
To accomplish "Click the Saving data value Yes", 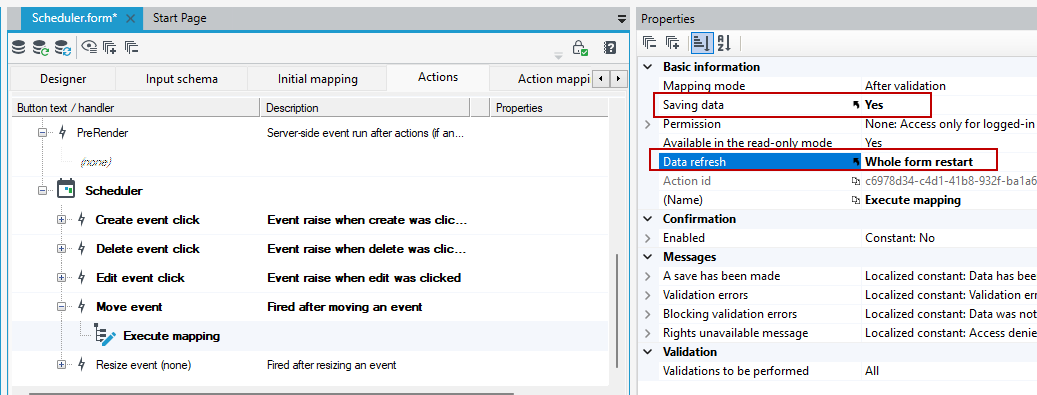I will point(874,105).
